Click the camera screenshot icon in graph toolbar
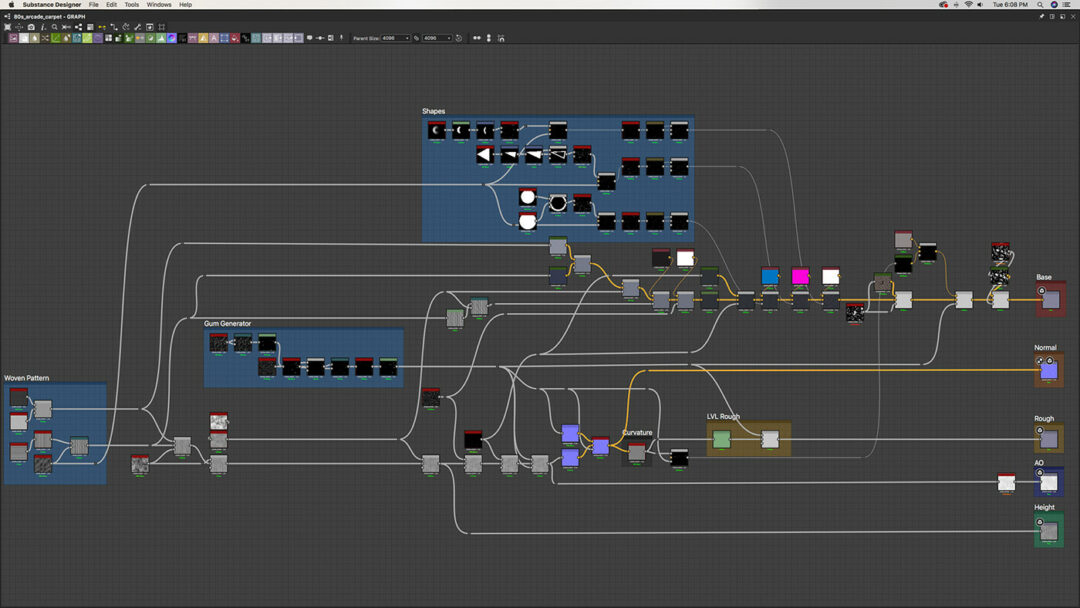 30,27
